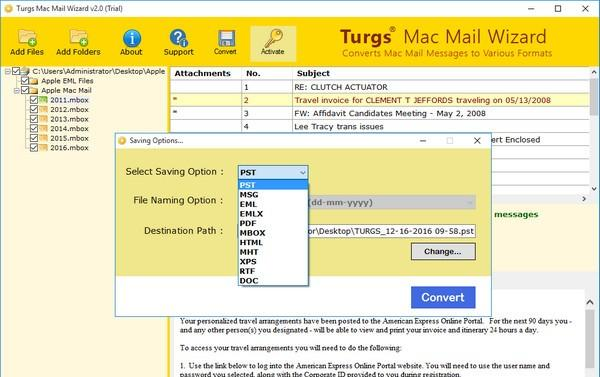Choose DOC from the saving list
600x377 pixels.
click(273, 281)
